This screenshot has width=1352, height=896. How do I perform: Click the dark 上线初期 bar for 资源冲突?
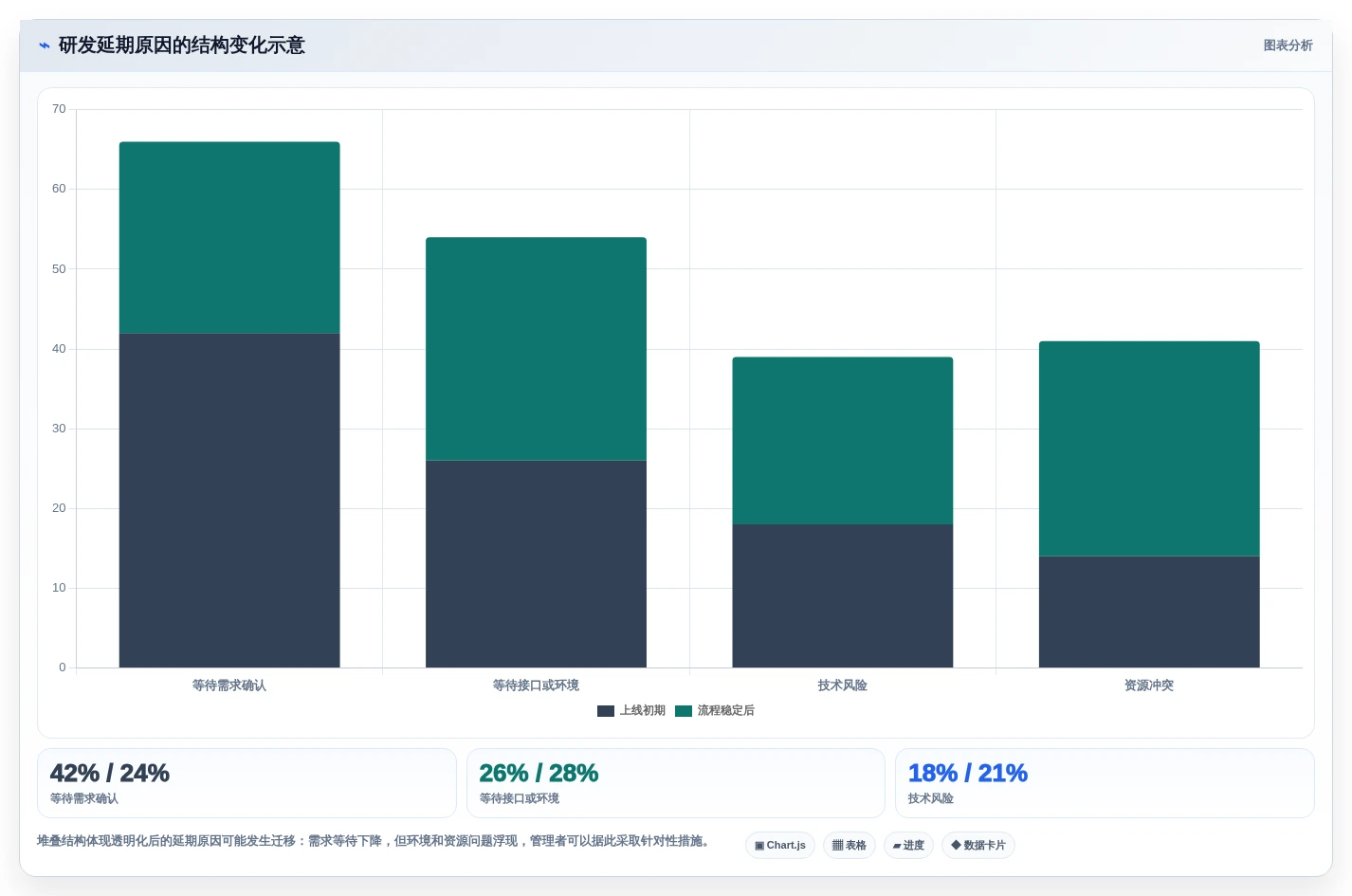1149,612
